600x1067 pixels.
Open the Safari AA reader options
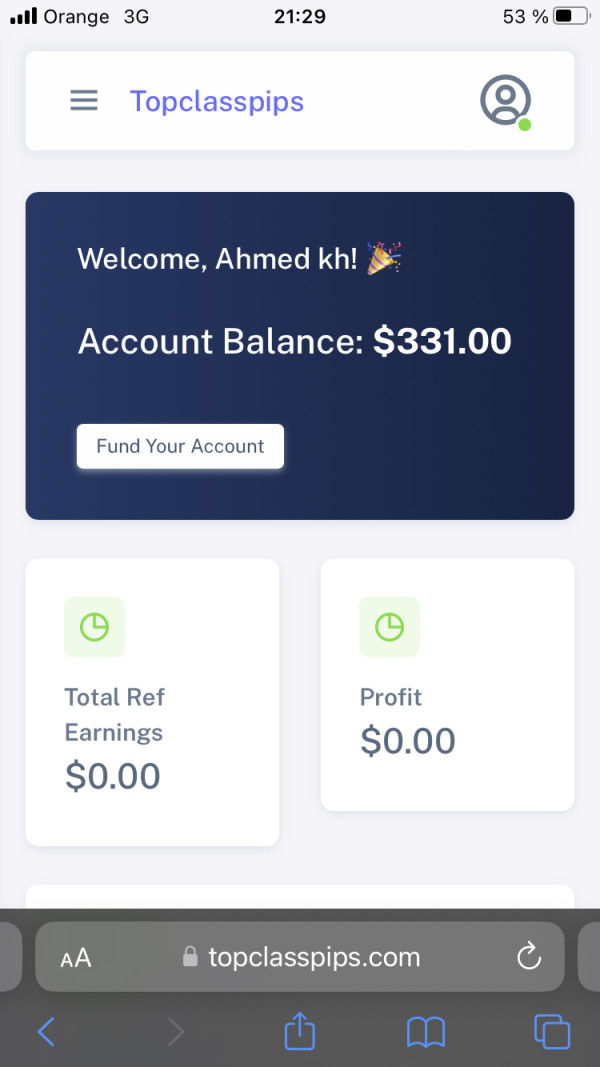tap(76, 958)
